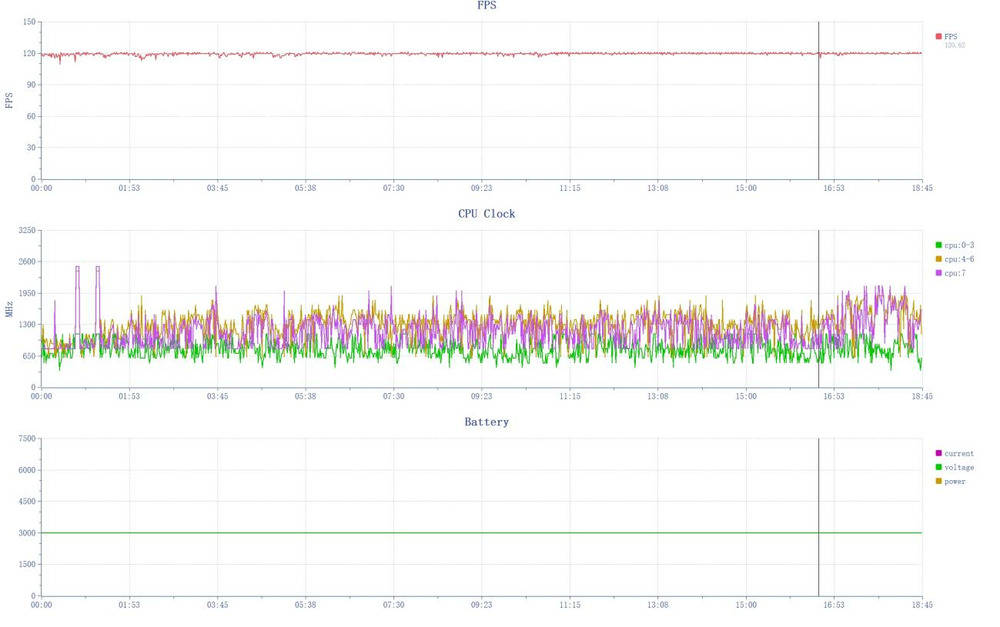Select the vertical time marker in CPU Clock chart
Screen dimensions: 1000x627
(x=818, y=300)
